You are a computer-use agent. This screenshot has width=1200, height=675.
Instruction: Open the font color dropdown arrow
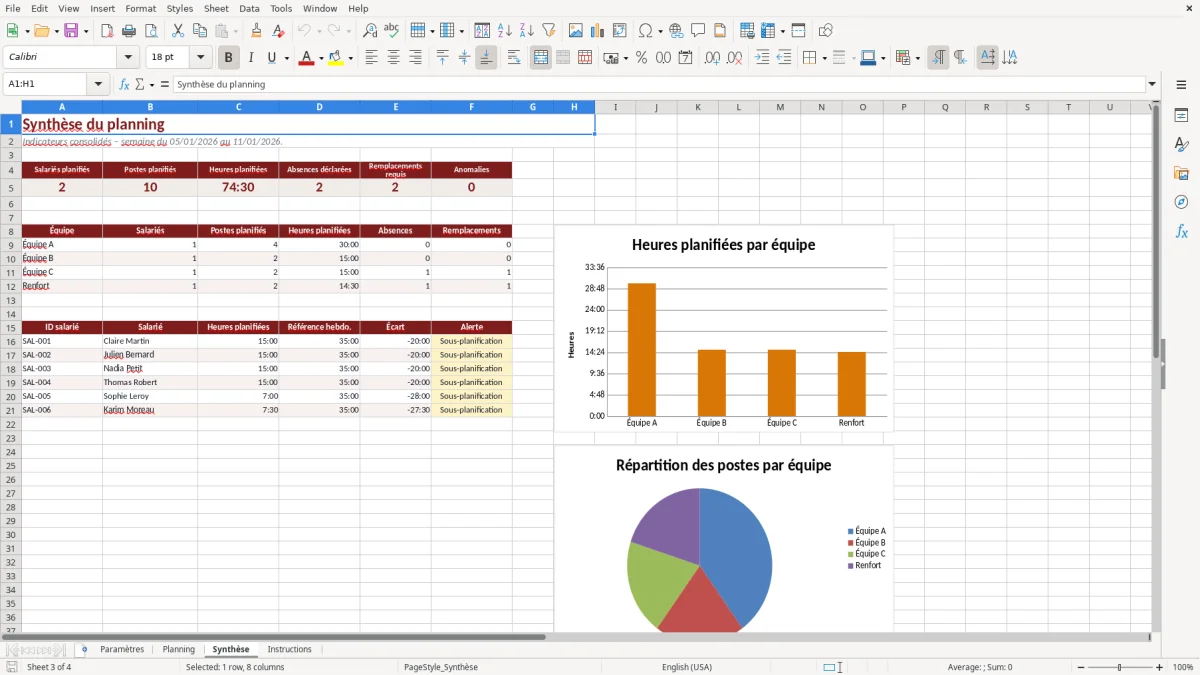tap(321, 58)
